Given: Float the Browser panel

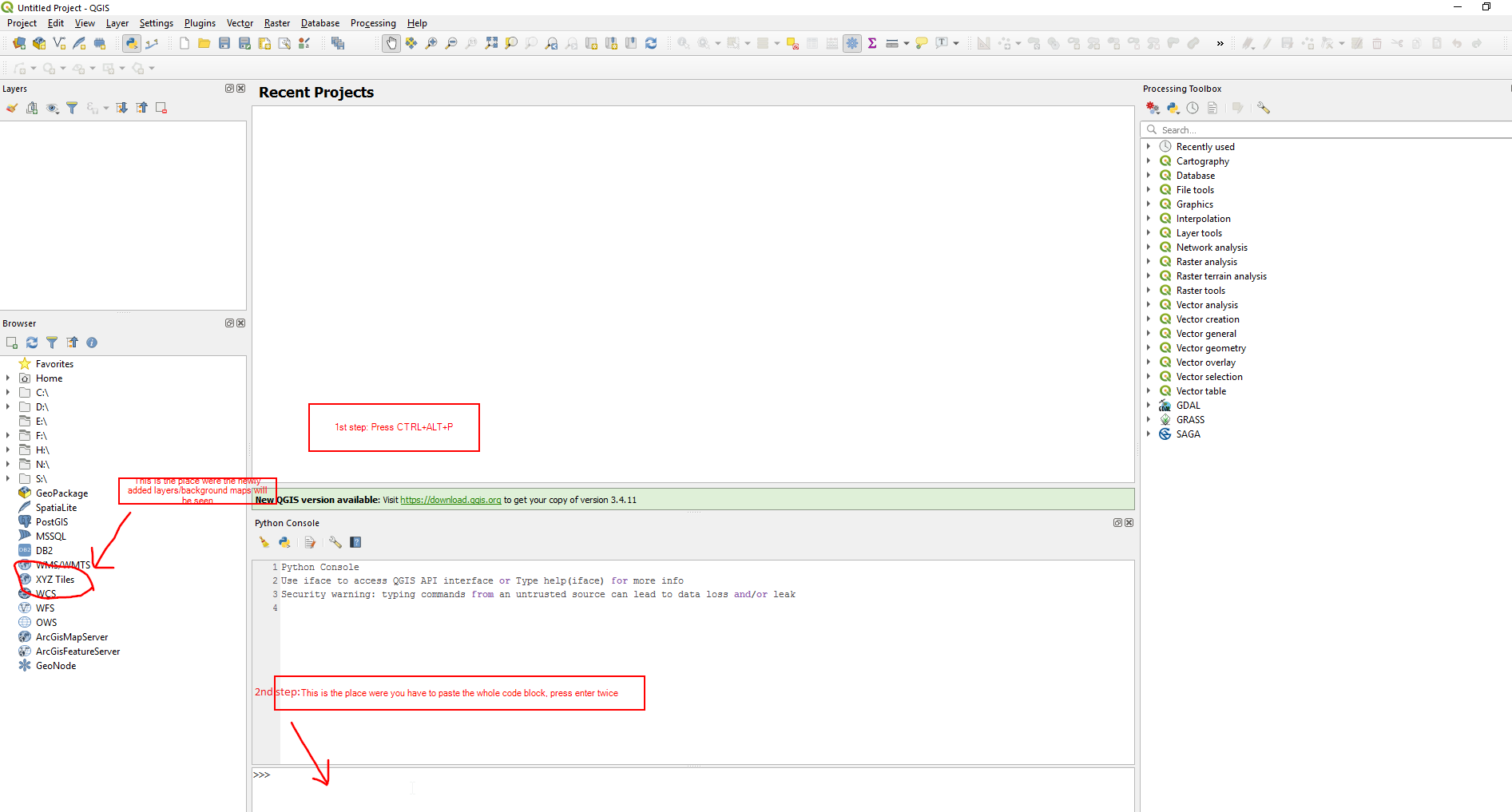Looking at the screenshot, I should (230, 323).
